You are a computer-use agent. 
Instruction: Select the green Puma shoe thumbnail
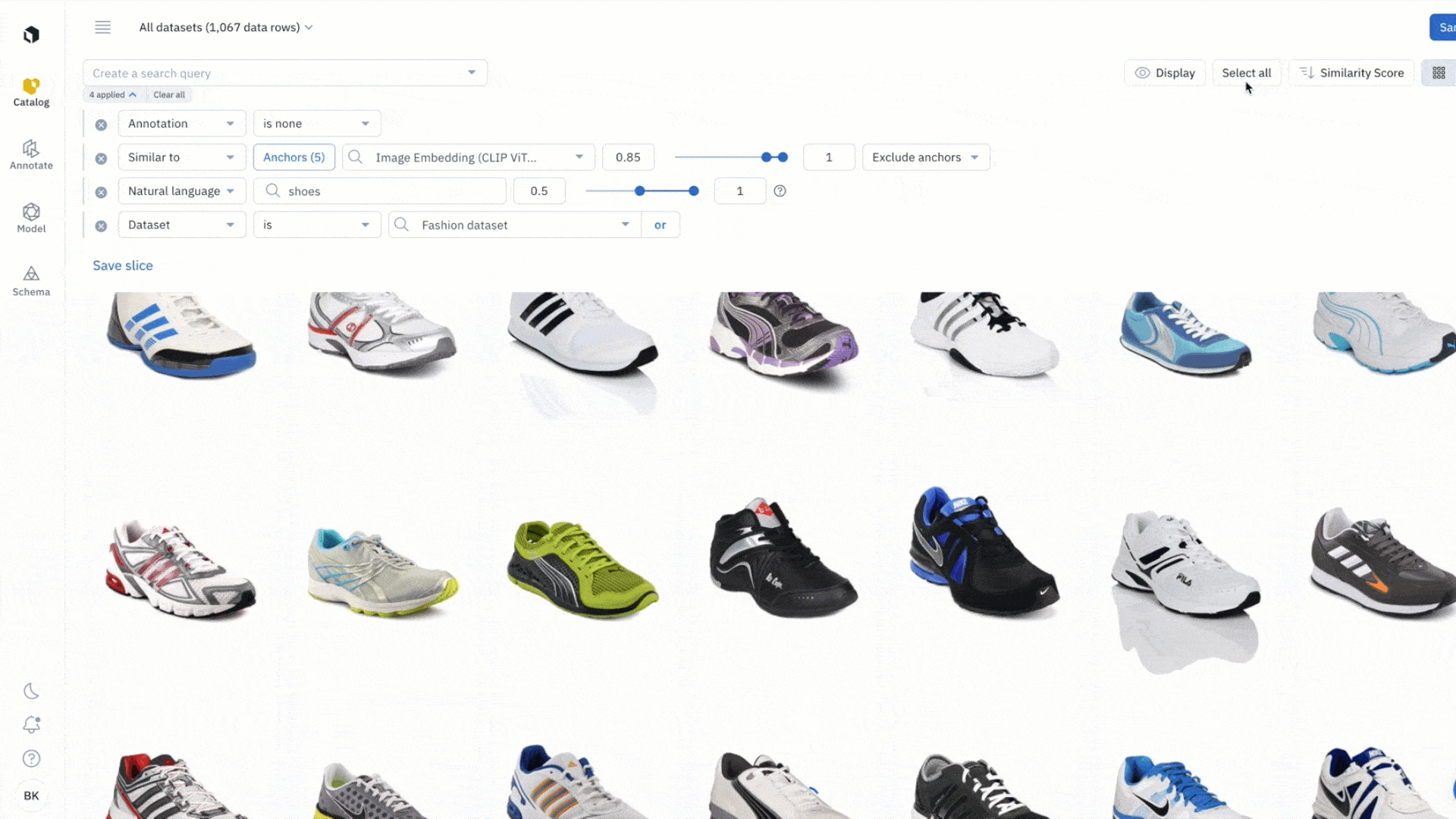[582, 569]
